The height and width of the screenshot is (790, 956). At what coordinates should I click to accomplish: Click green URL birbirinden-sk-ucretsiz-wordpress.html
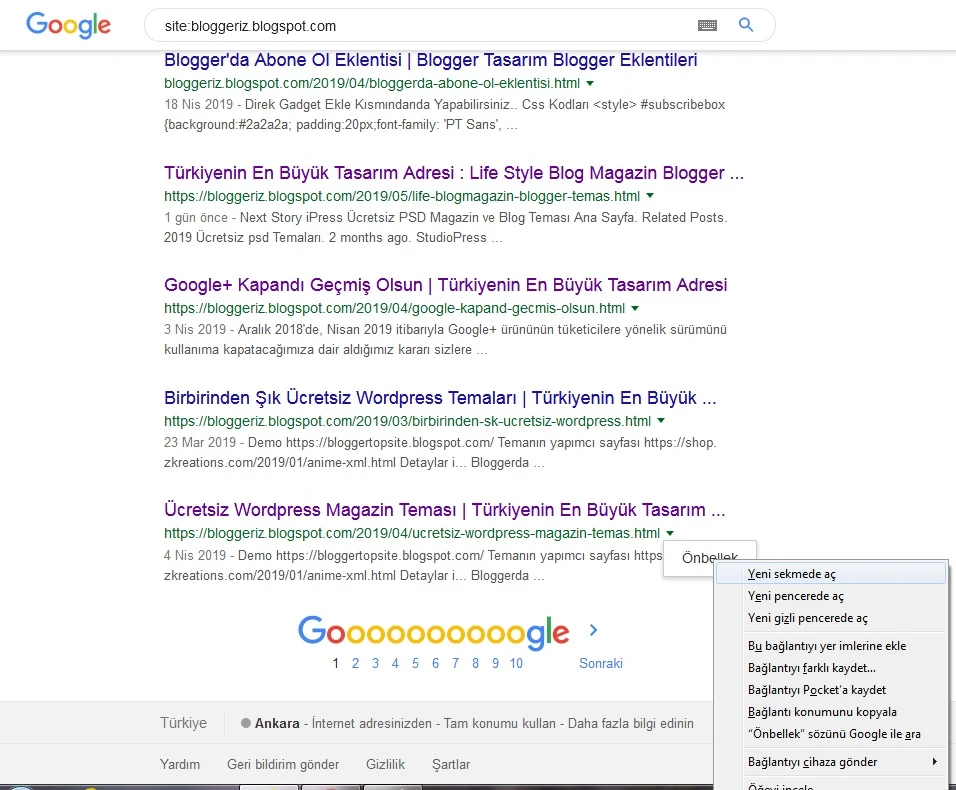pos(407,421)
